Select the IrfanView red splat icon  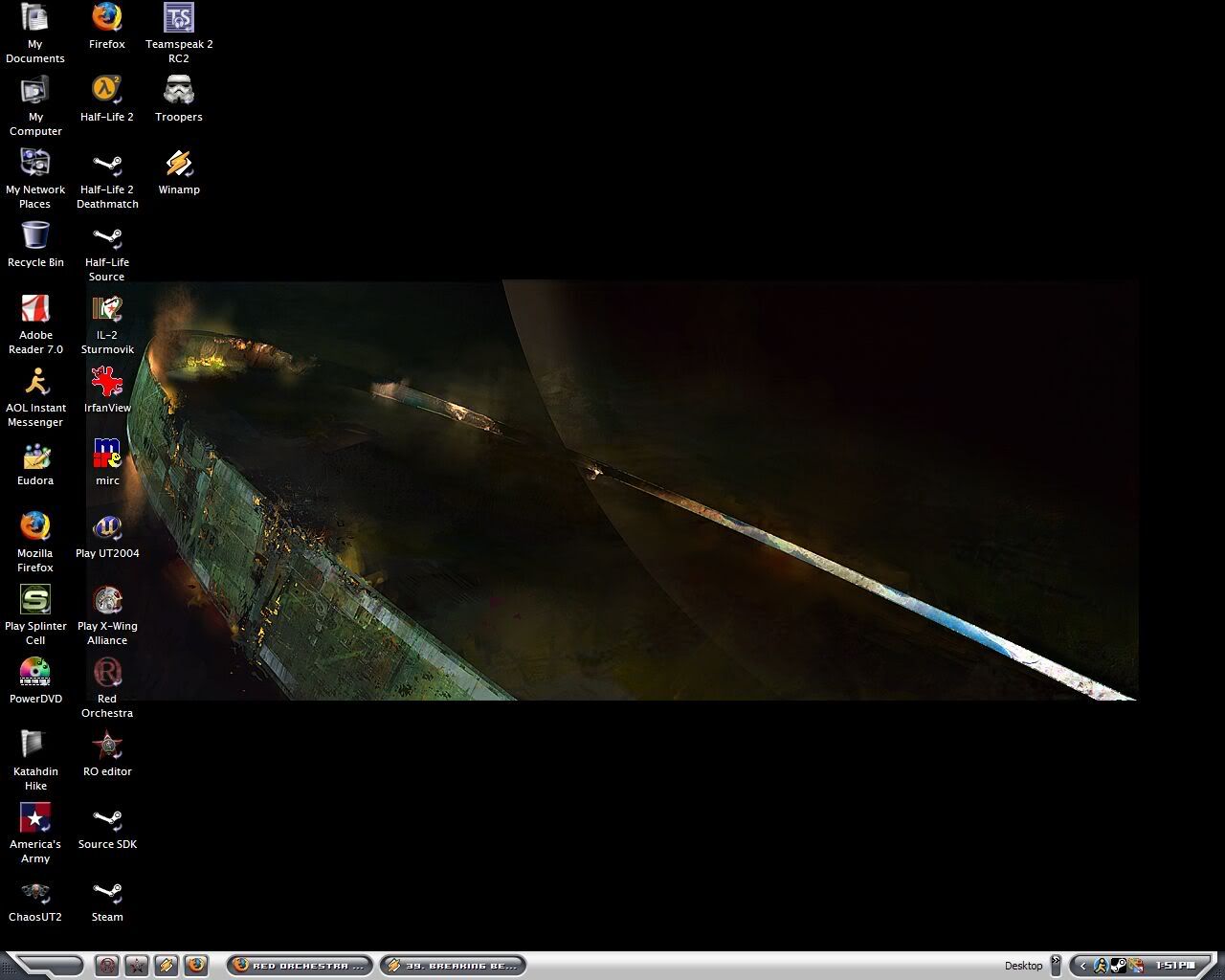[107, 390]
